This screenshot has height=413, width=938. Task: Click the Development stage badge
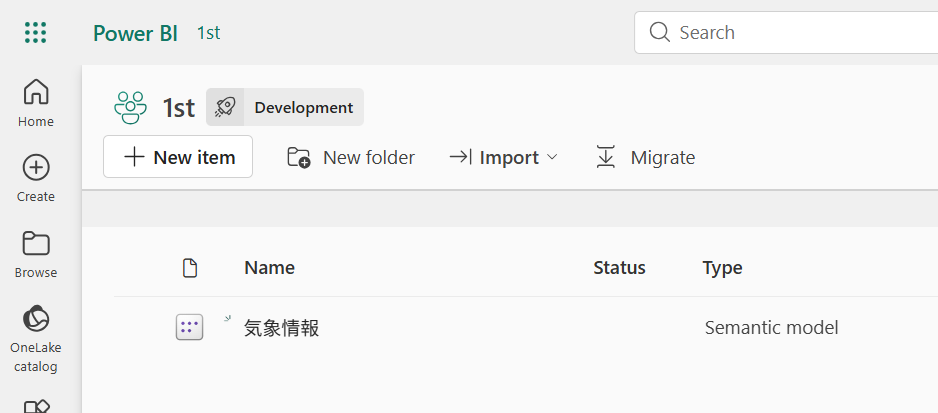tap(285, 107)
